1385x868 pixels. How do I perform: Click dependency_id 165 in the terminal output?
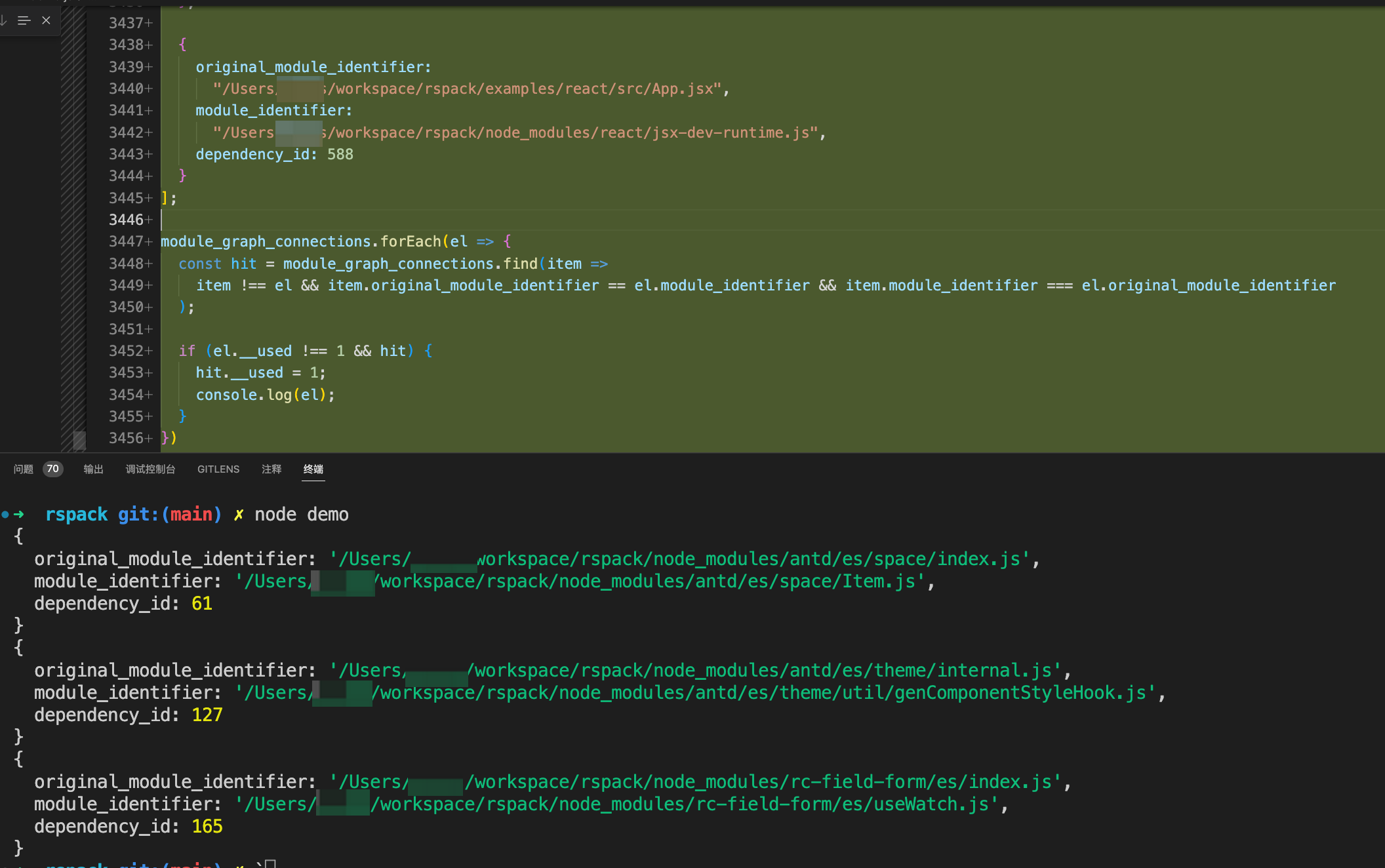tap(207, 826)
